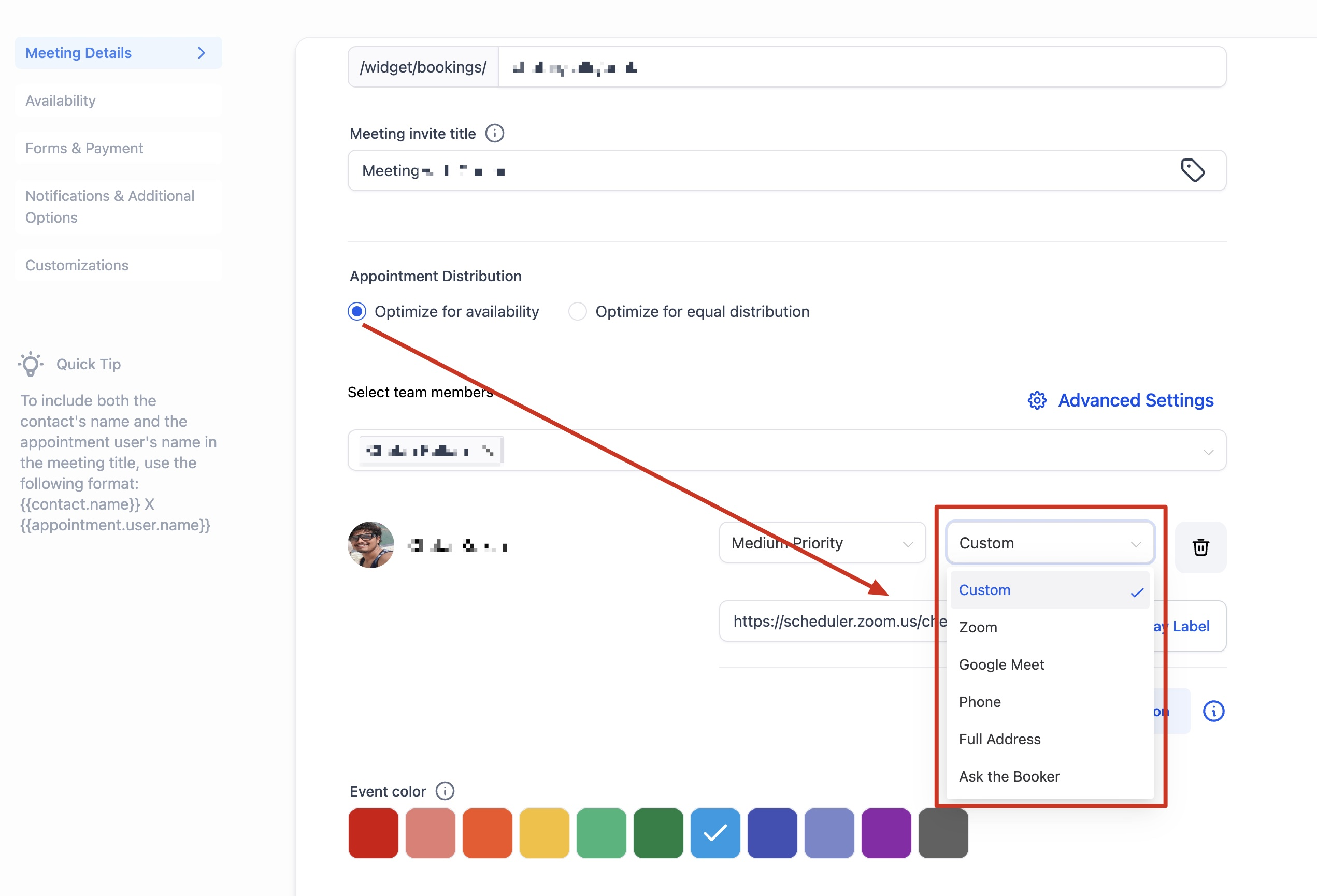This screenshot has width=1317, height=896.
Task: Go to Forms & Payment section
Action: pos(84,148)
